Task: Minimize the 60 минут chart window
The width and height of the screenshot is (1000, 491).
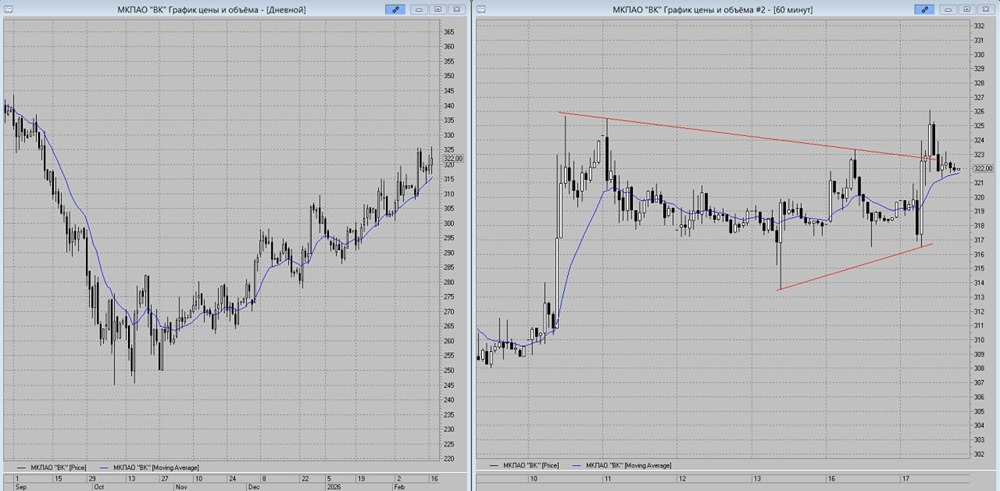Action: pyautogui.click(x=948, y=10)
